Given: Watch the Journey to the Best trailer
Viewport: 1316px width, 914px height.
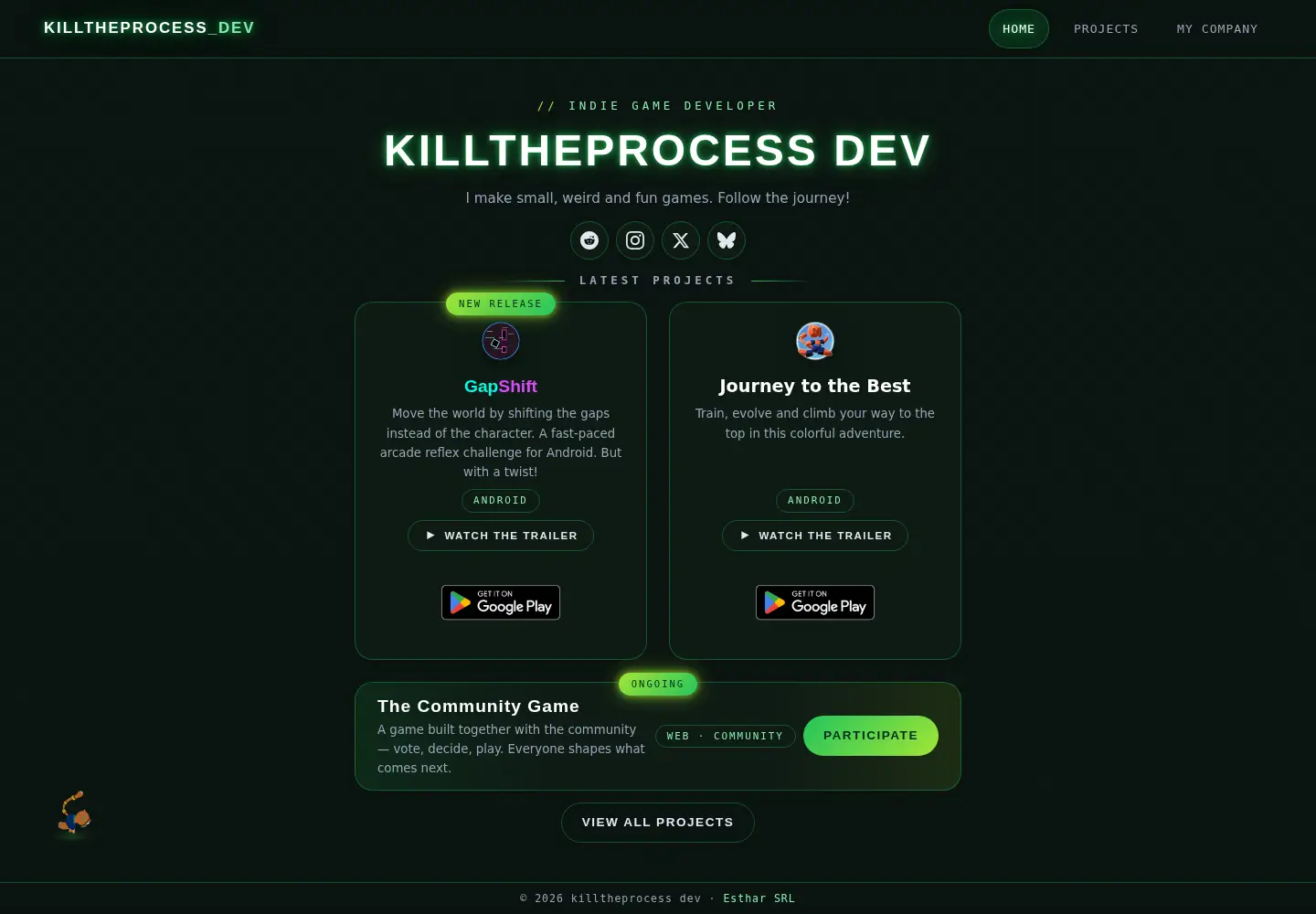Looking at the screenshot, I should click(815, 536).
